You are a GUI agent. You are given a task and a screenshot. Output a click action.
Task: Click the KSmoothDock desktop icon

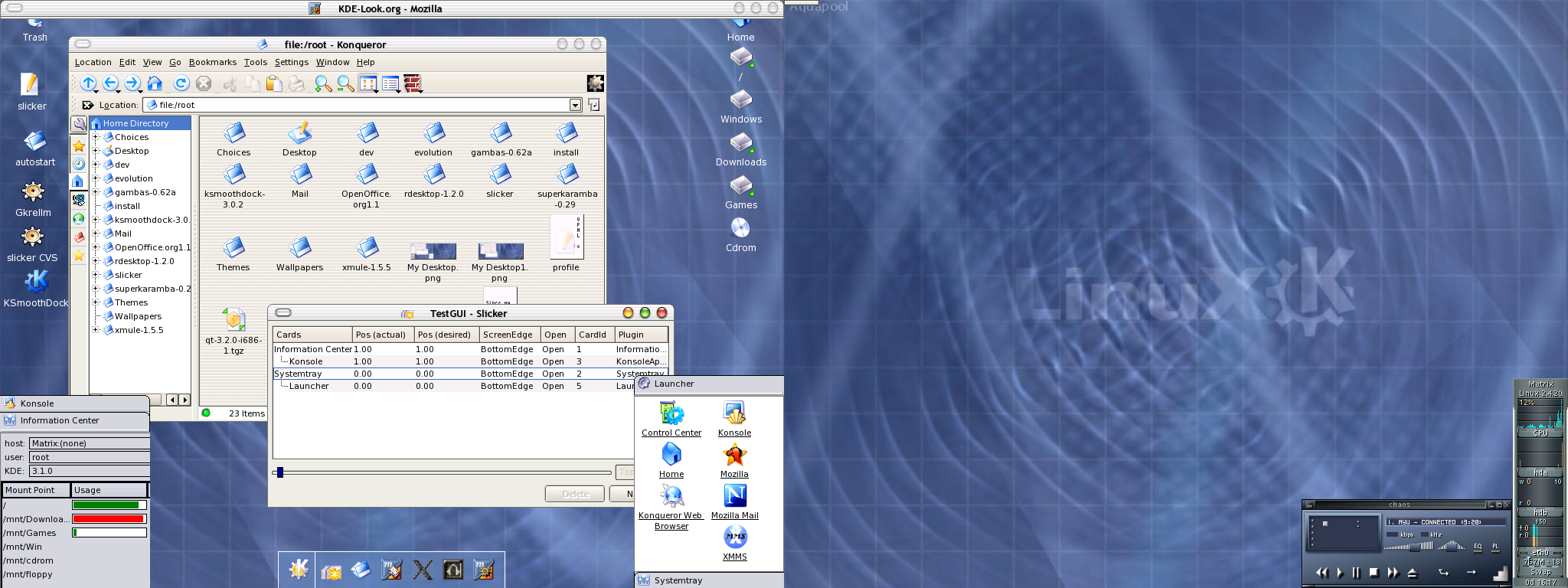click(x=36, y=289)
